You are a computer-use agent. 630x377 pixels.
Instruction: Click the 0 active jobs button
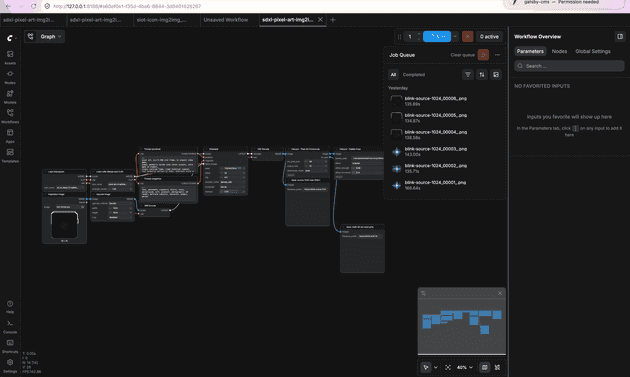[489, 37]
